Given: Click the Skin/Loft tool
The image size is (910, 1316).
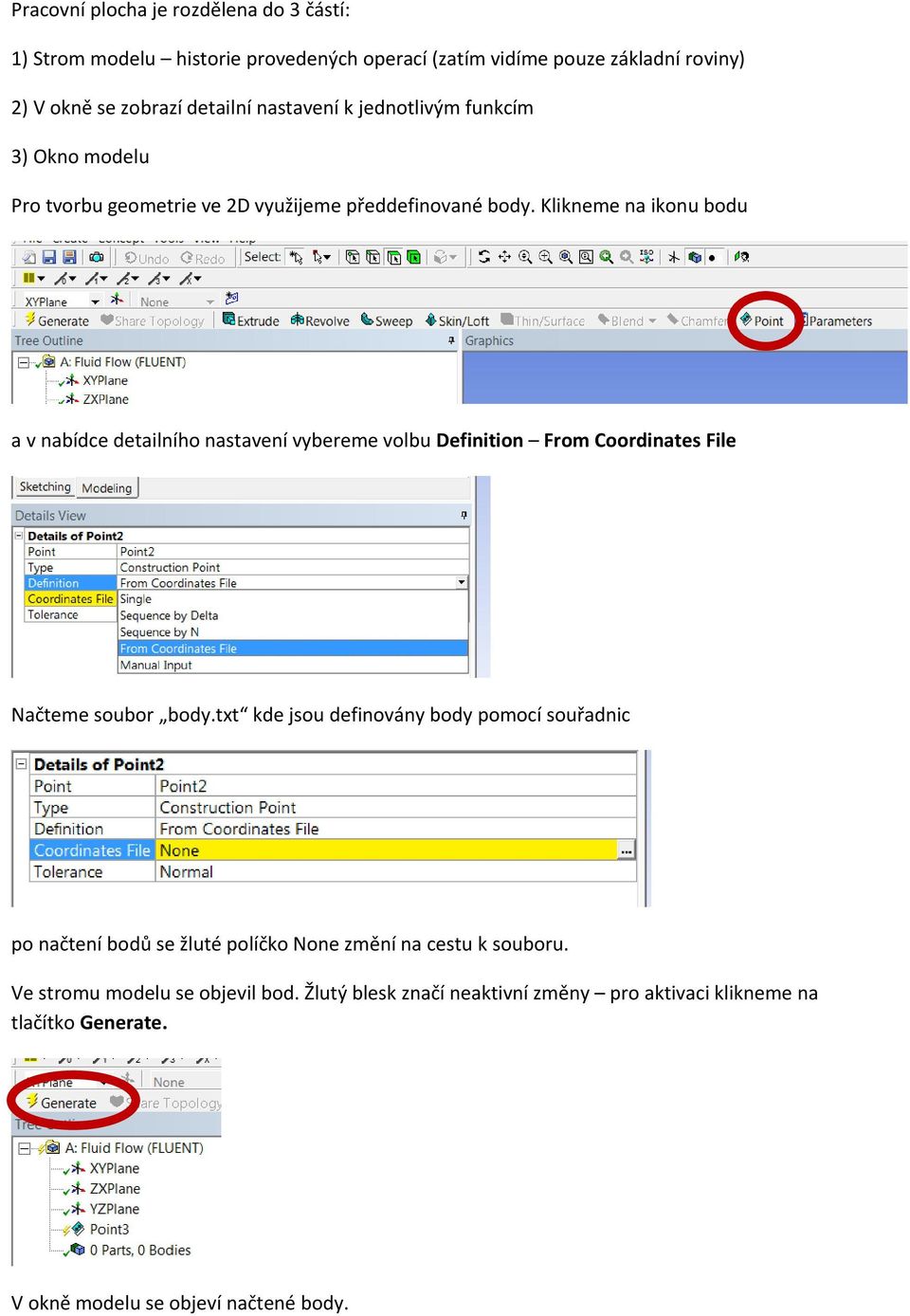Looking at the screenshot, I should [x=457, y=320].
